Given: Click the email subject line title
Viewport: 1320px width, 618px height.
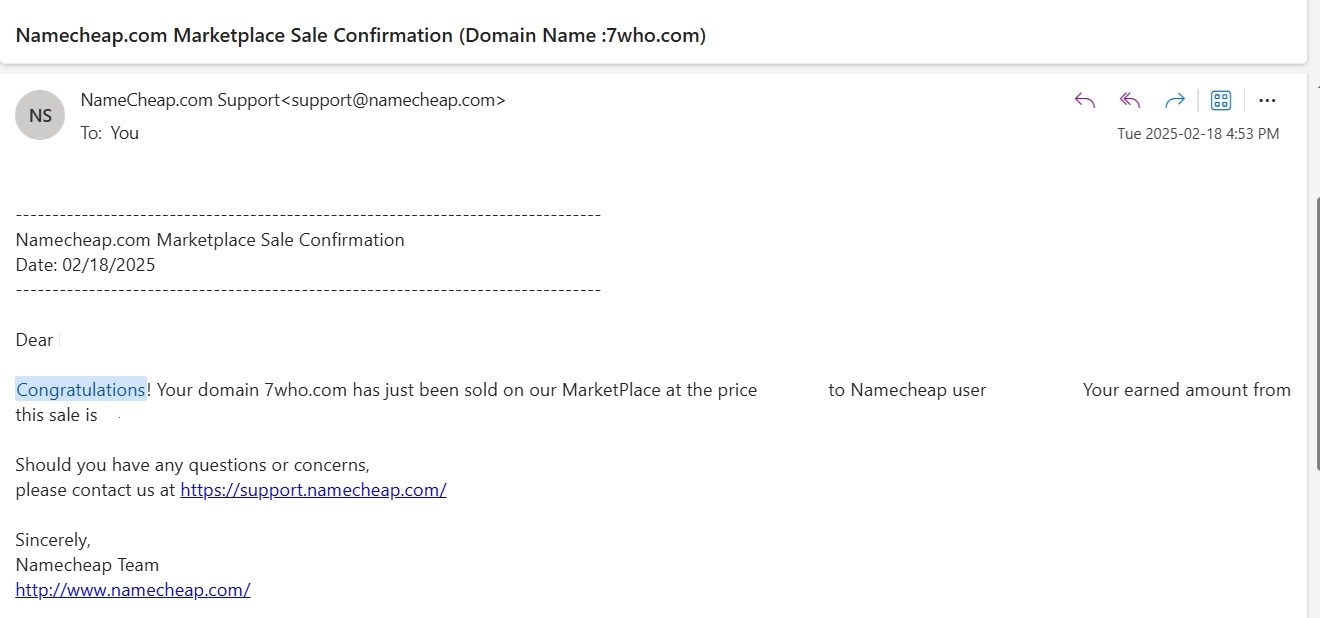Looking at the screenshot, I should [361, 35].
